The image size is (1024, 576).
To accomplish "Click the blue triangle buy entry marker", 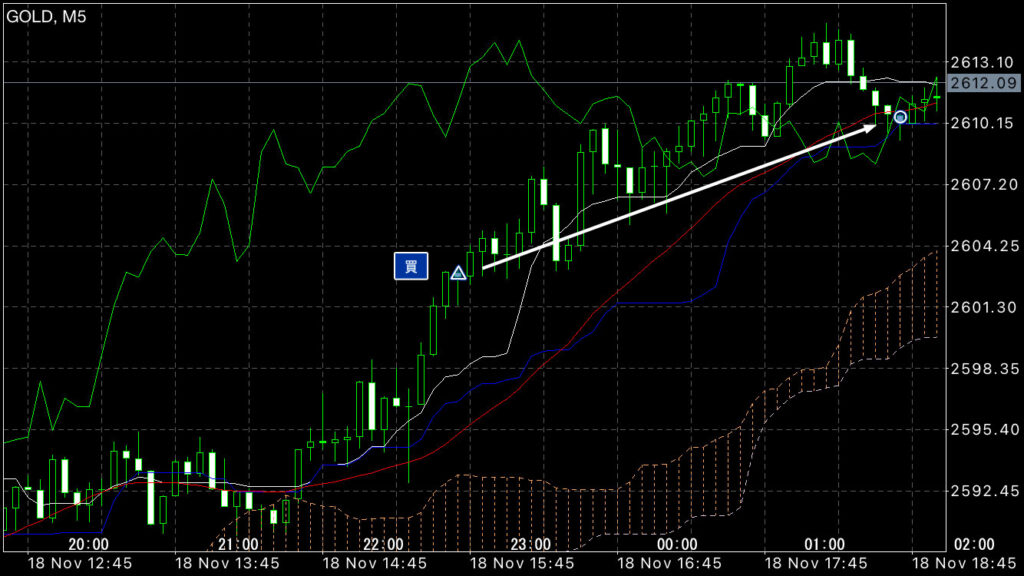I will click(458, 272).
